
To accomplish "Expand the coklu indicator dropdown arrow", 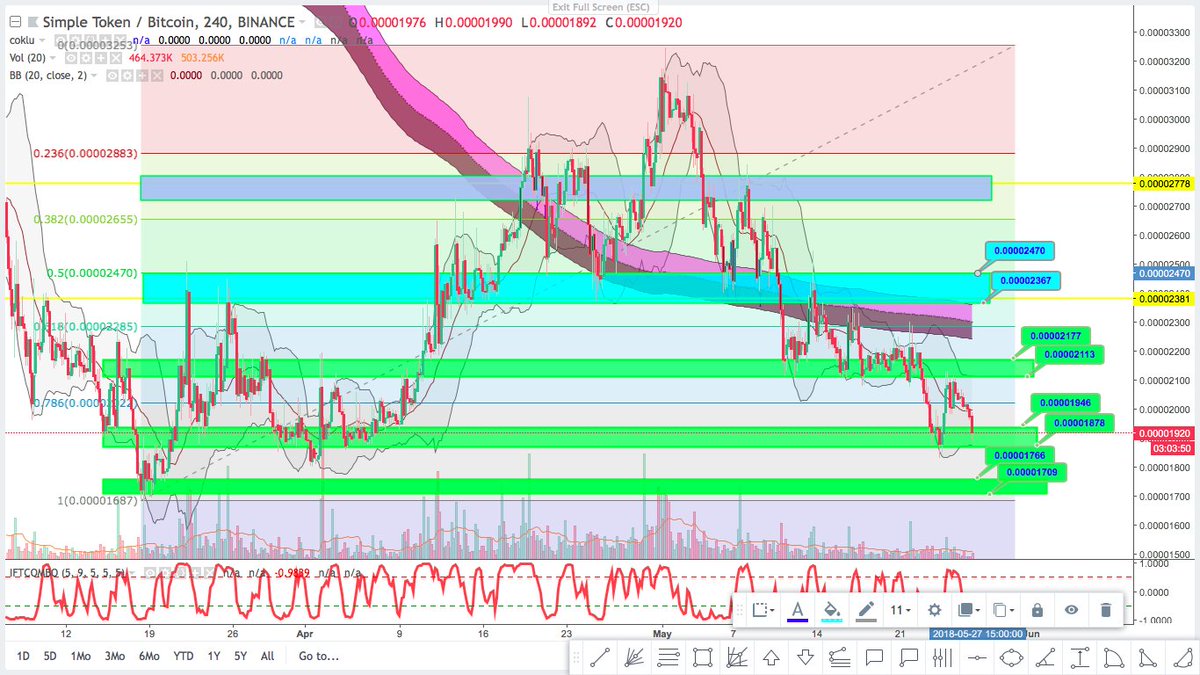I will click(41, 40).
